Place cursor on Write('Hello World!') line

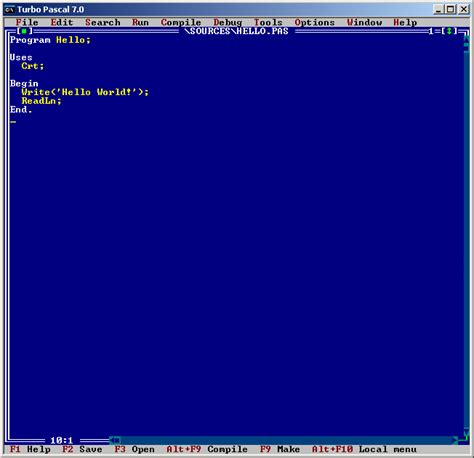tap(85, 92)
